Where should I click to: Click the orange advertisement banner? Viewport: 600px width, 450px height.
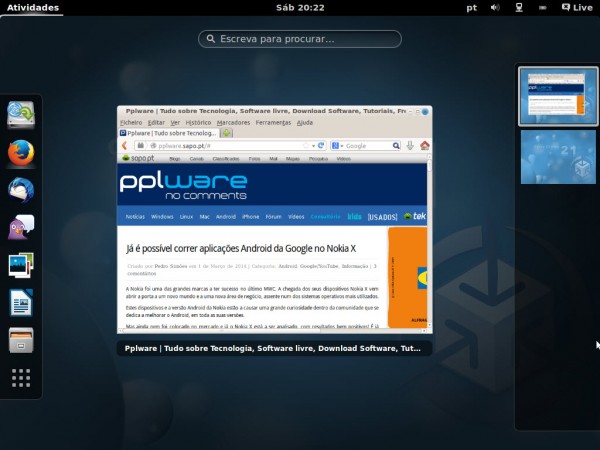pyautogui.click(x=407, y=277)
